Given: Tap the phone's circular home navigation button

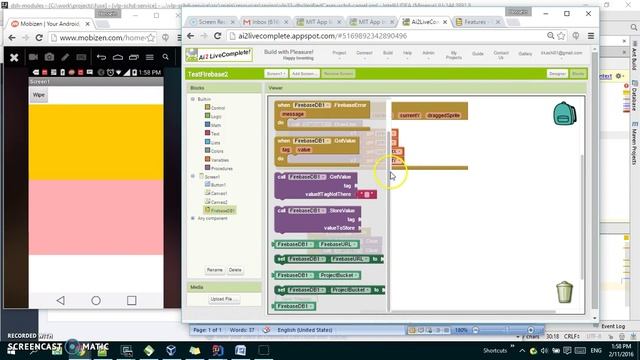Looking at the screenshot, I should click(96, 300).
